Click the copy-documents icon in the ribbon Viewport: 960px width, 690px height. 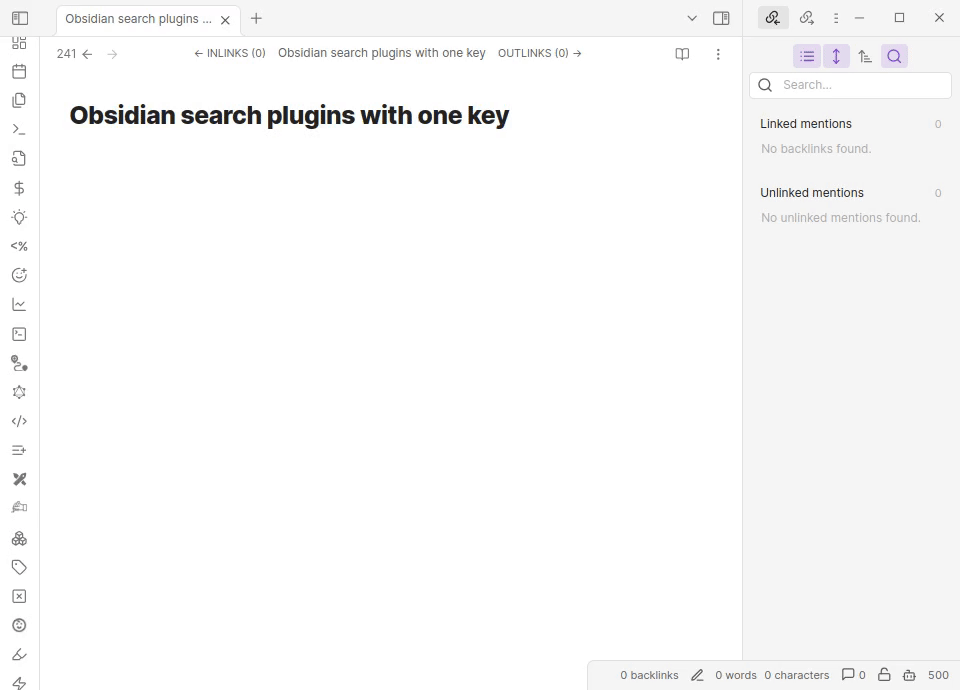19,100
